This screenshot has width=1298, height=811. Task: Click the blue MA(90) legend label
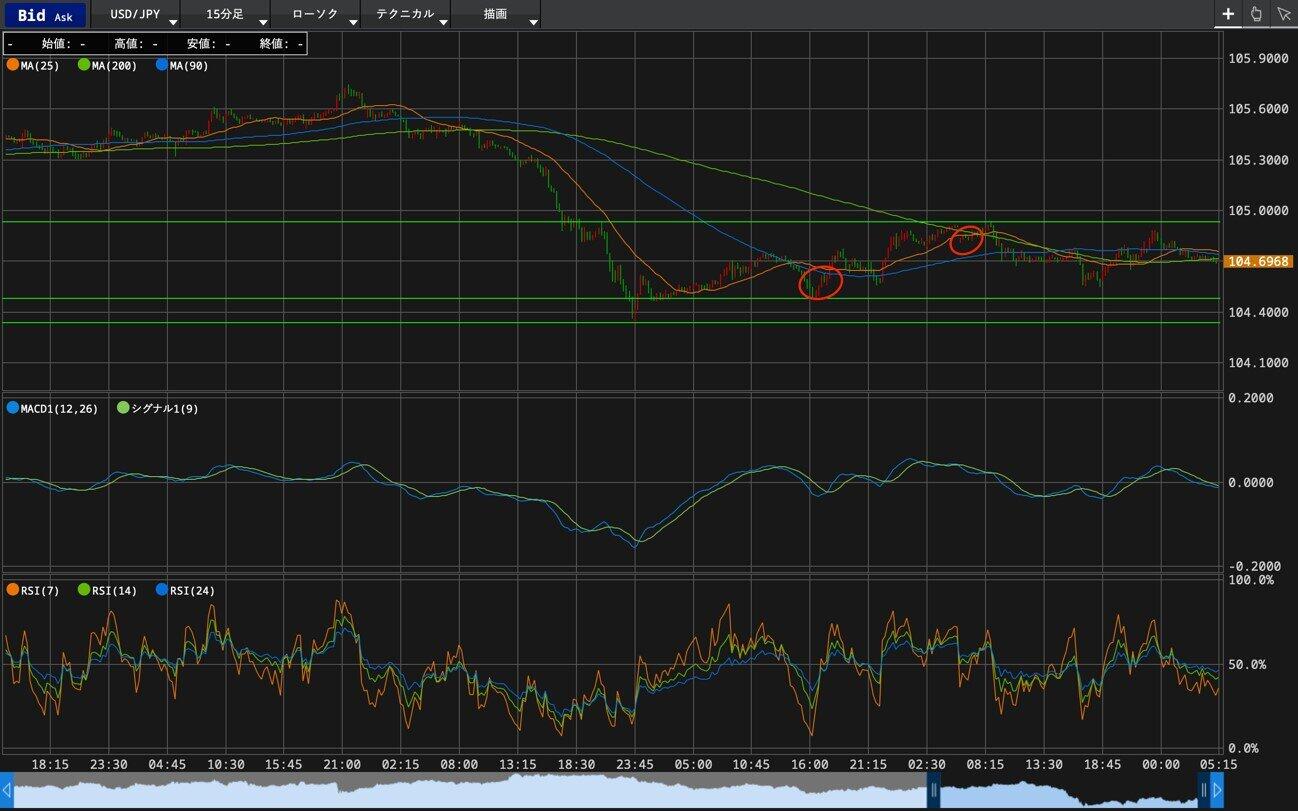(x=187, y=65)
